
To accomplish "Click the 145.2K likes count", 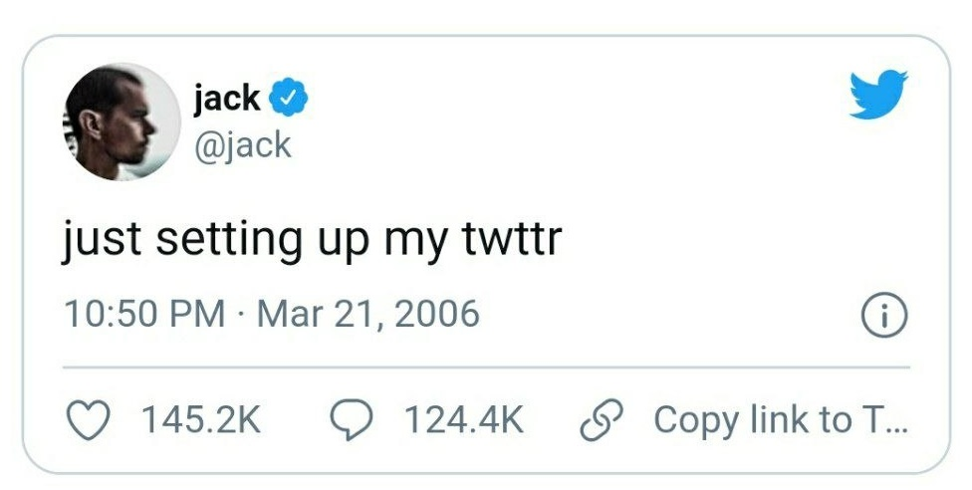I will 200,420.
